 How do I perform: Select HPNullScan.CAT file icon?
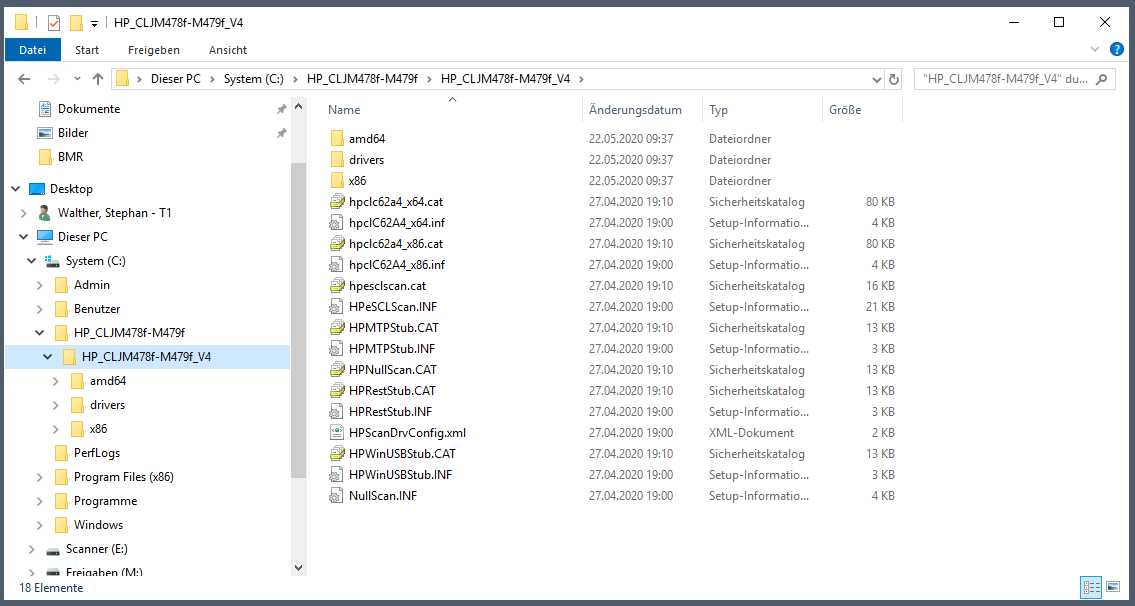point(337,369)
